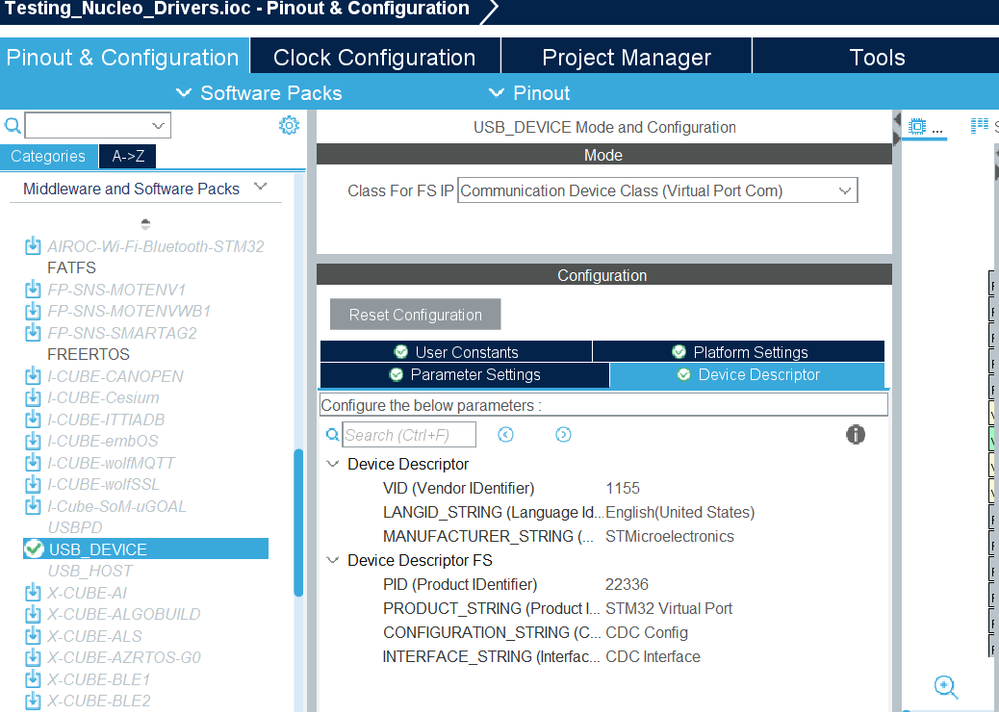Click the CDC Interface string value
The width and height of the screenshot is (999, 712).
[653, 657]
